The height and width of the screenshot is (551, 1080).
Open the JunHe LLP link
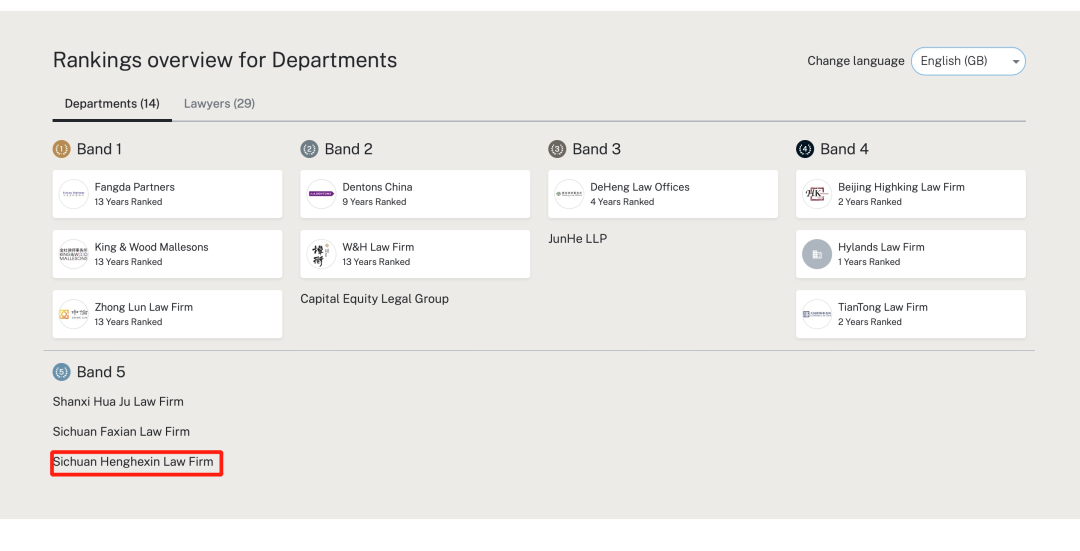tap(577, 239)
